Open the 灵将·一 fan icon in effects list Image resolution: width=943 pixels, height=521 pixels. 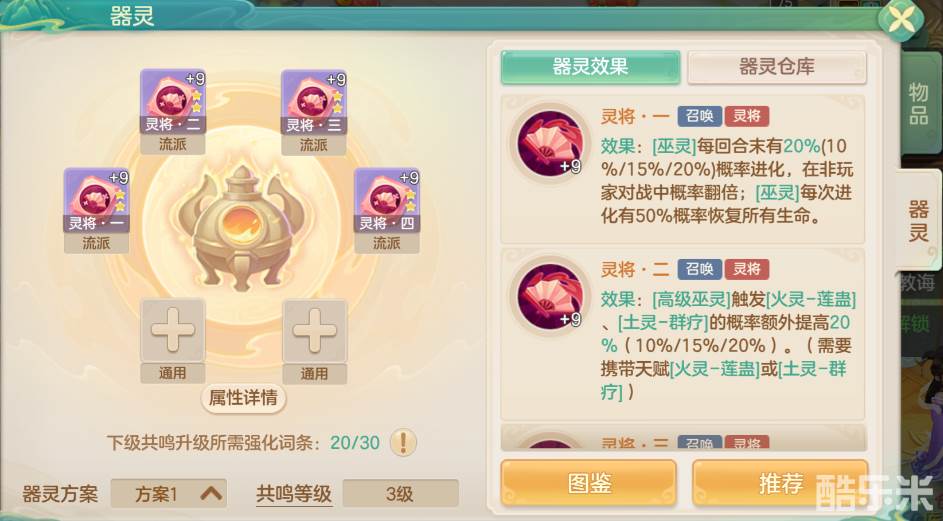click(x=548, y=143)
